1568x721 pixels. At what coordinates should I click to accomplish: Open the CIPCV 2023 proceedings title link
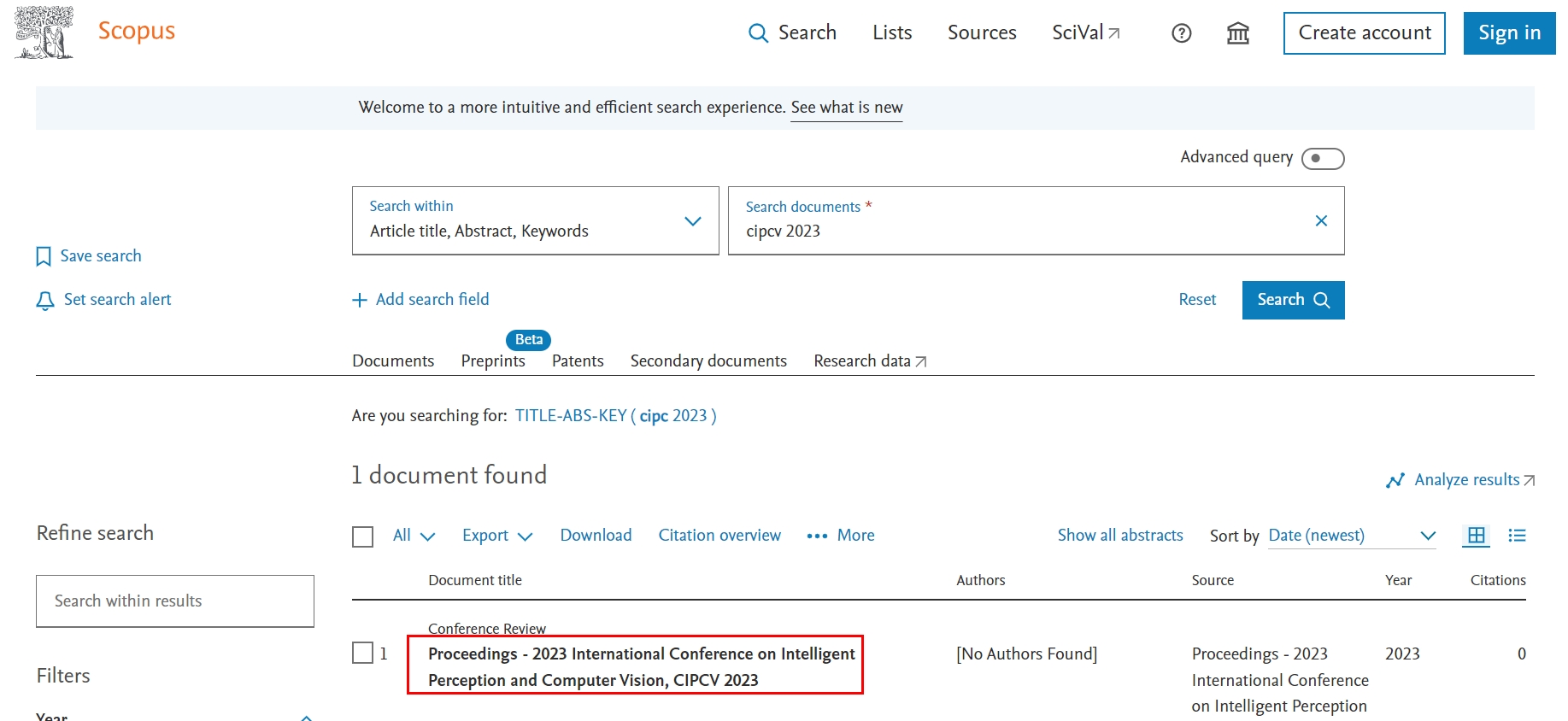641,666
